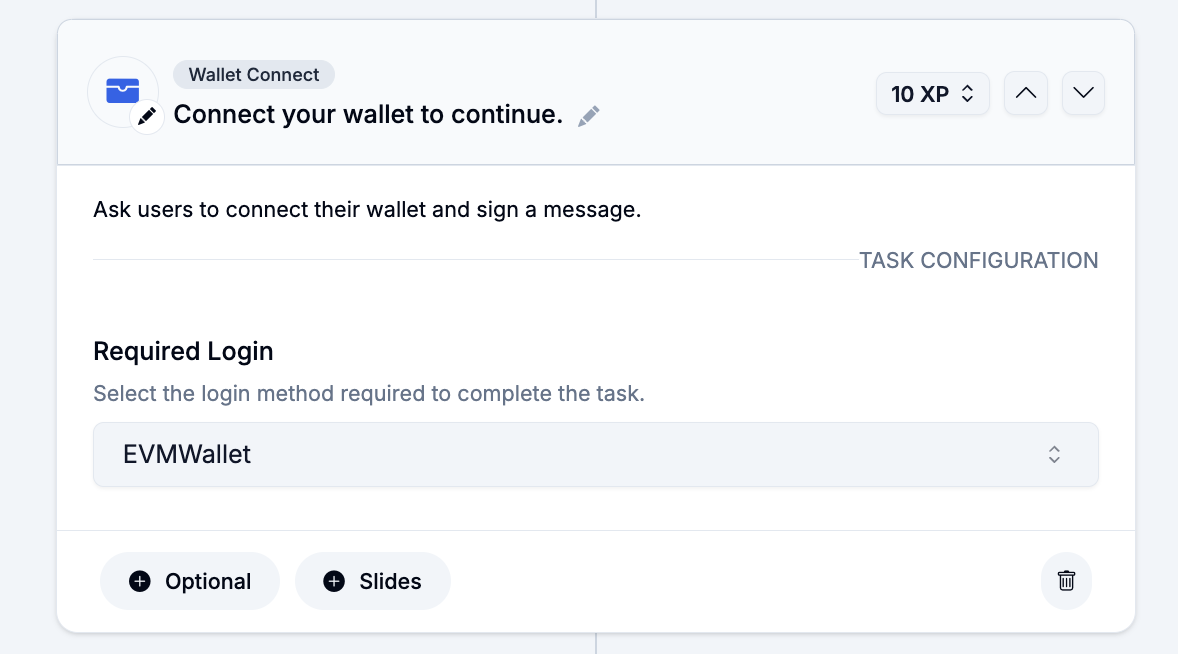Viewport: 1178px width, 654px height.
Task: Add an Optional section to the task
Action: 189,582
